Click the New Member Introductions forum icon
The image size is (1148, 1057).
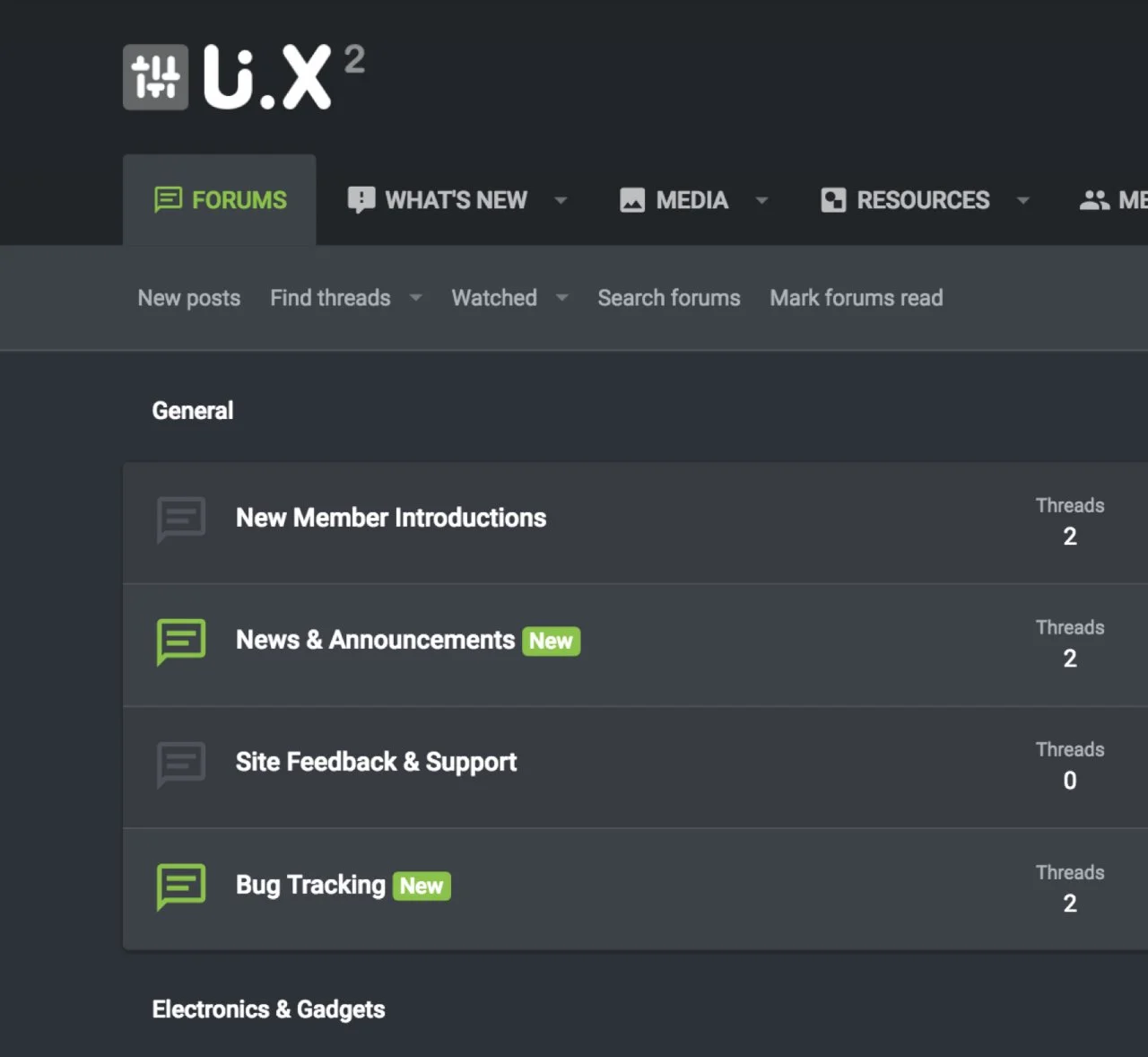[181, 519]
